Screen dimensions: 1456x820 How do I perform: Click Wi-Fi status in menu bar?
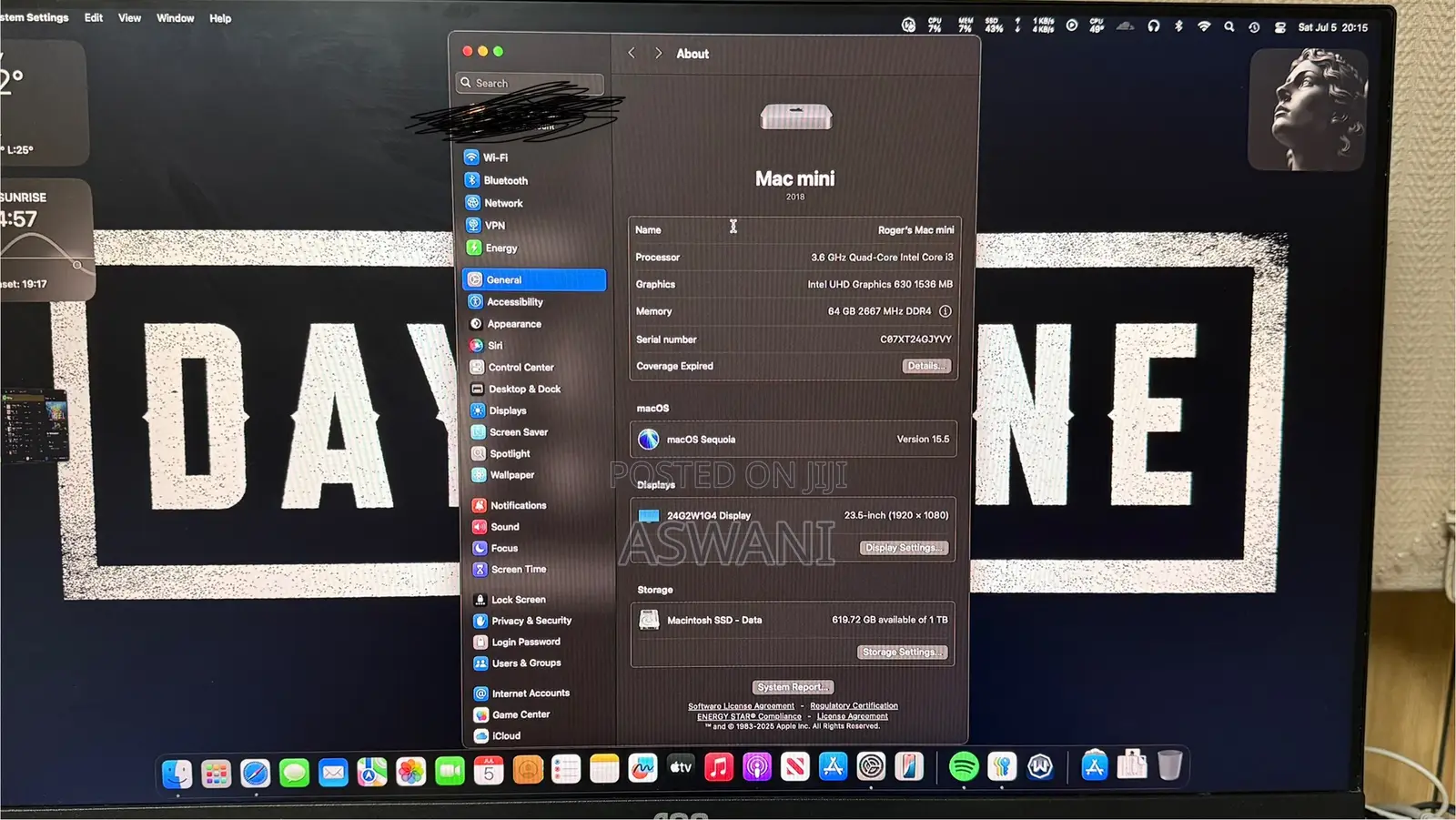[x=1204, y=26]
